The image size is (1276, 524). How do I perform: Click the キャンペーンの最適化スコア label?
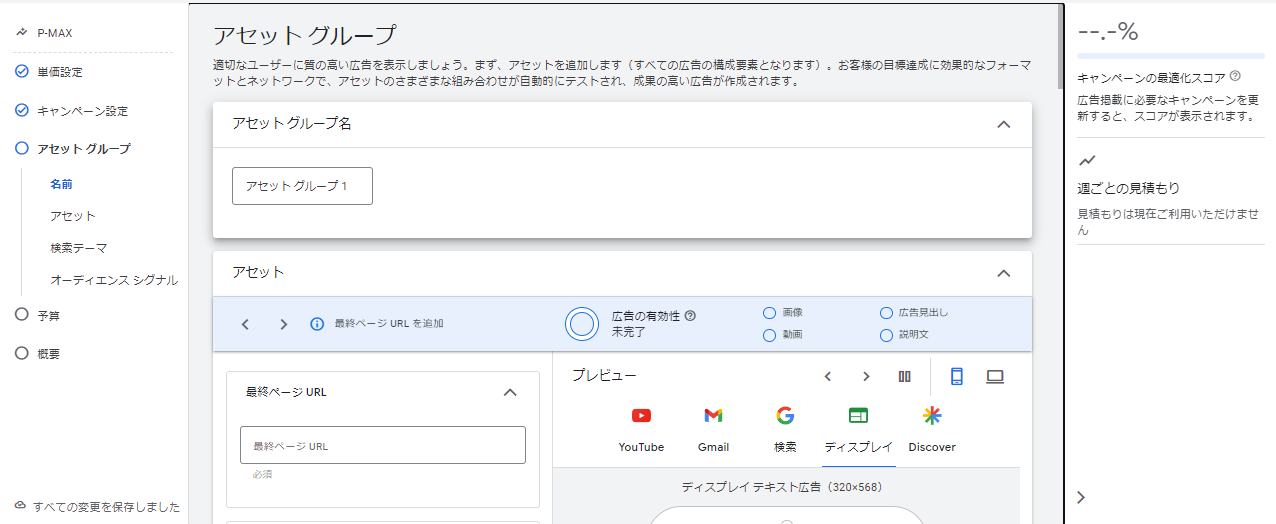pos(1151,76)
